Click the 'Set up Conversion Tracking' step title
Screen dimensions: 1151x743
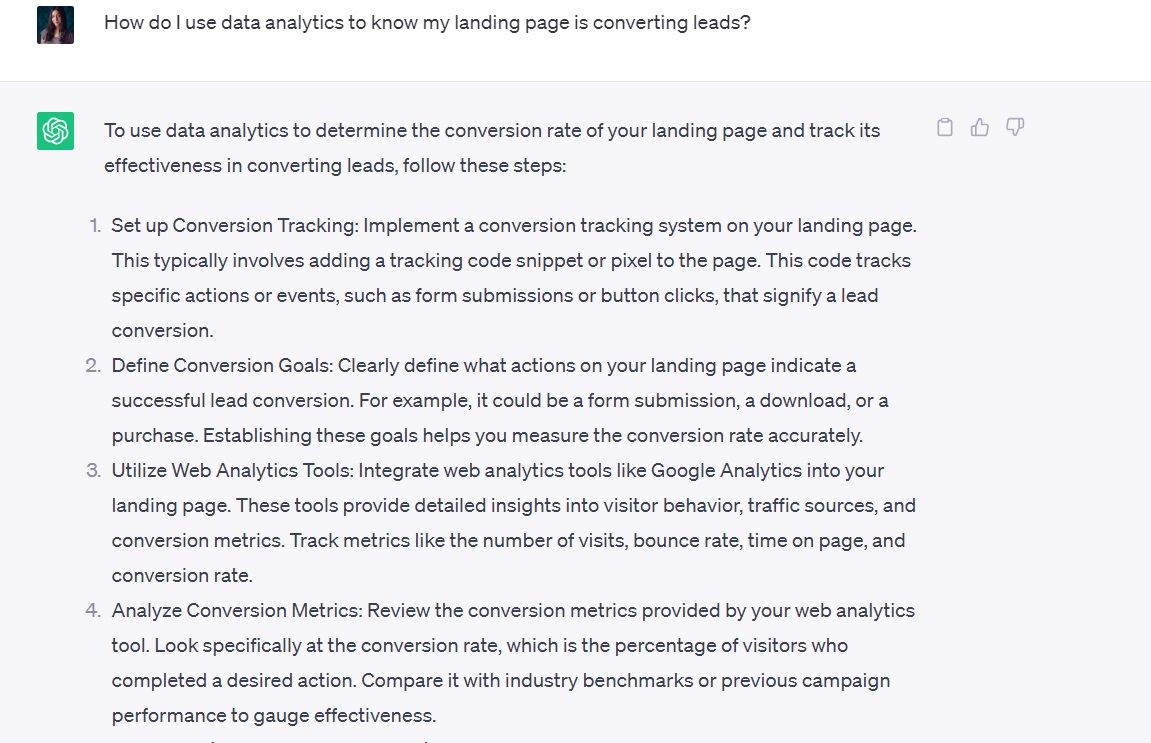[234, 226]
